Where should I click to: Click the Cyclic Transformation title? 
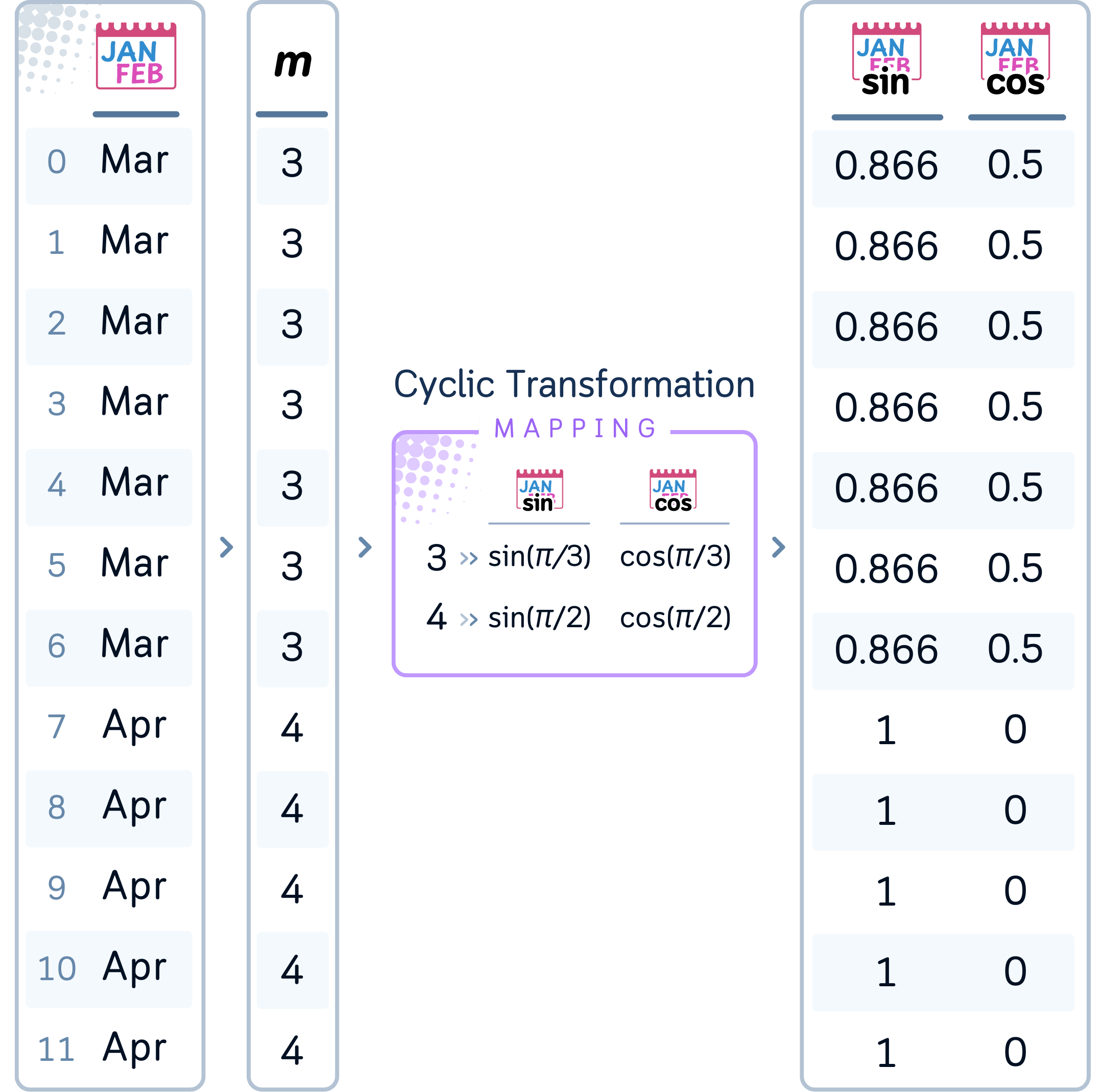574,385
